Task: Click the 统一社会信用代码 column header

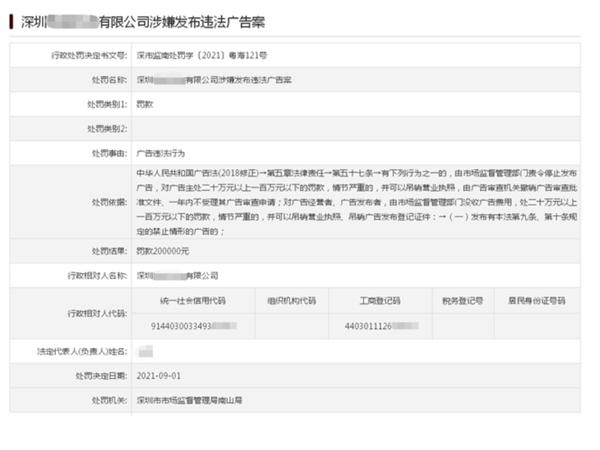Action: pyautogui.click(x=192, y=299)
